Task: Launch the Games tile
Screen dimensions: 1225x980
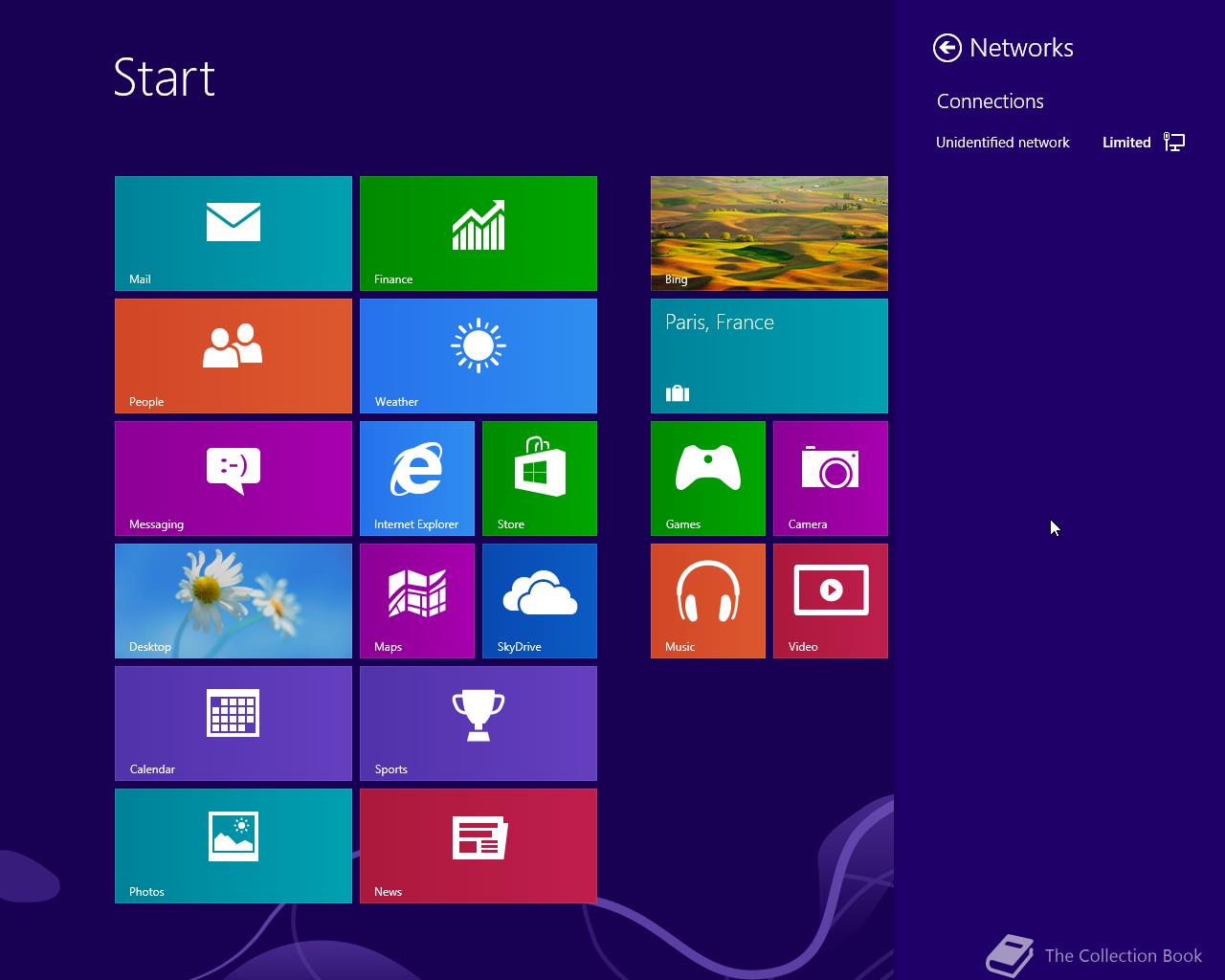Action: point(708,479)
